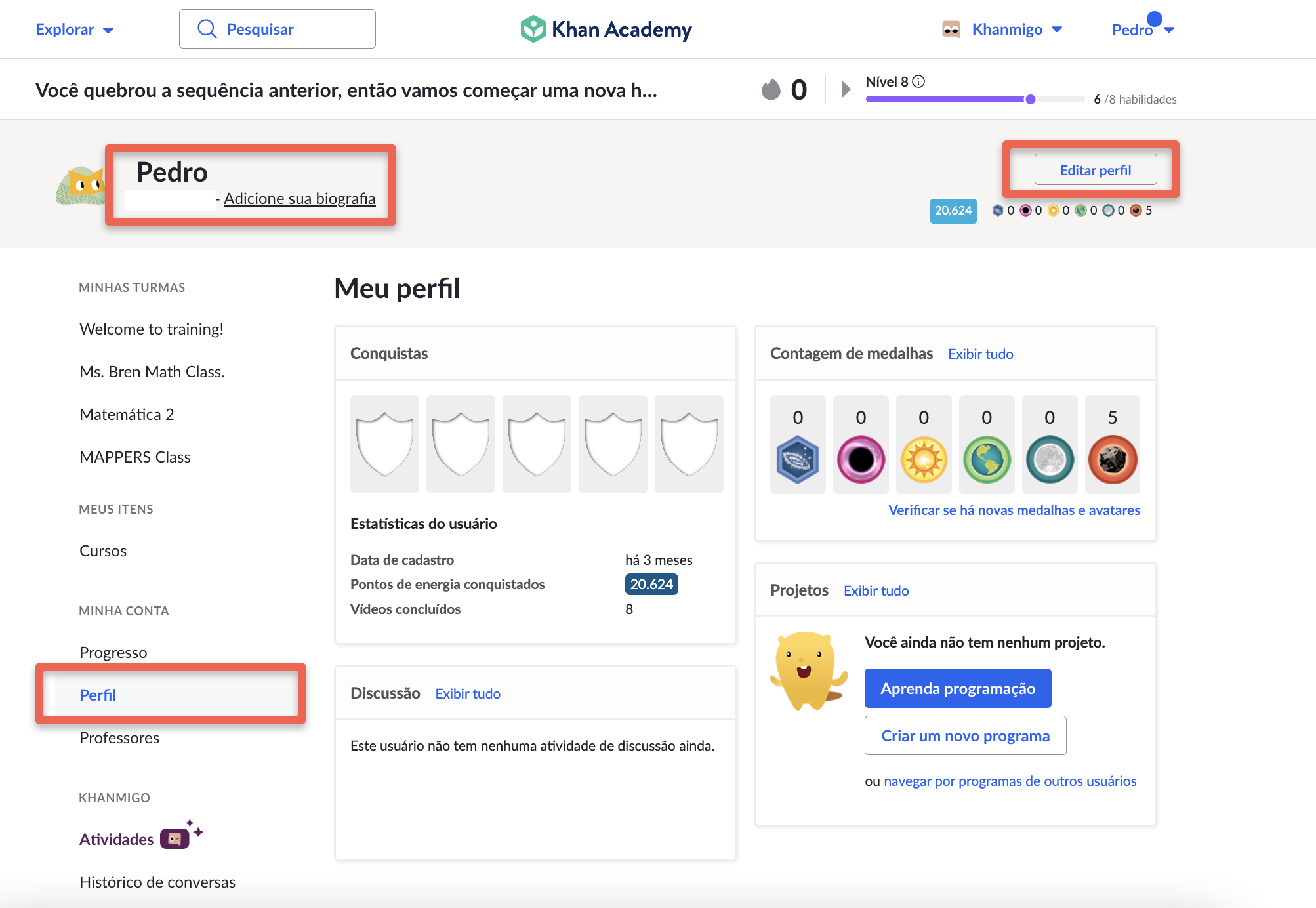Screen dimensions: 1316x908
Task: Click the Khanmigo face icon in header
Action: pos(951,30)
